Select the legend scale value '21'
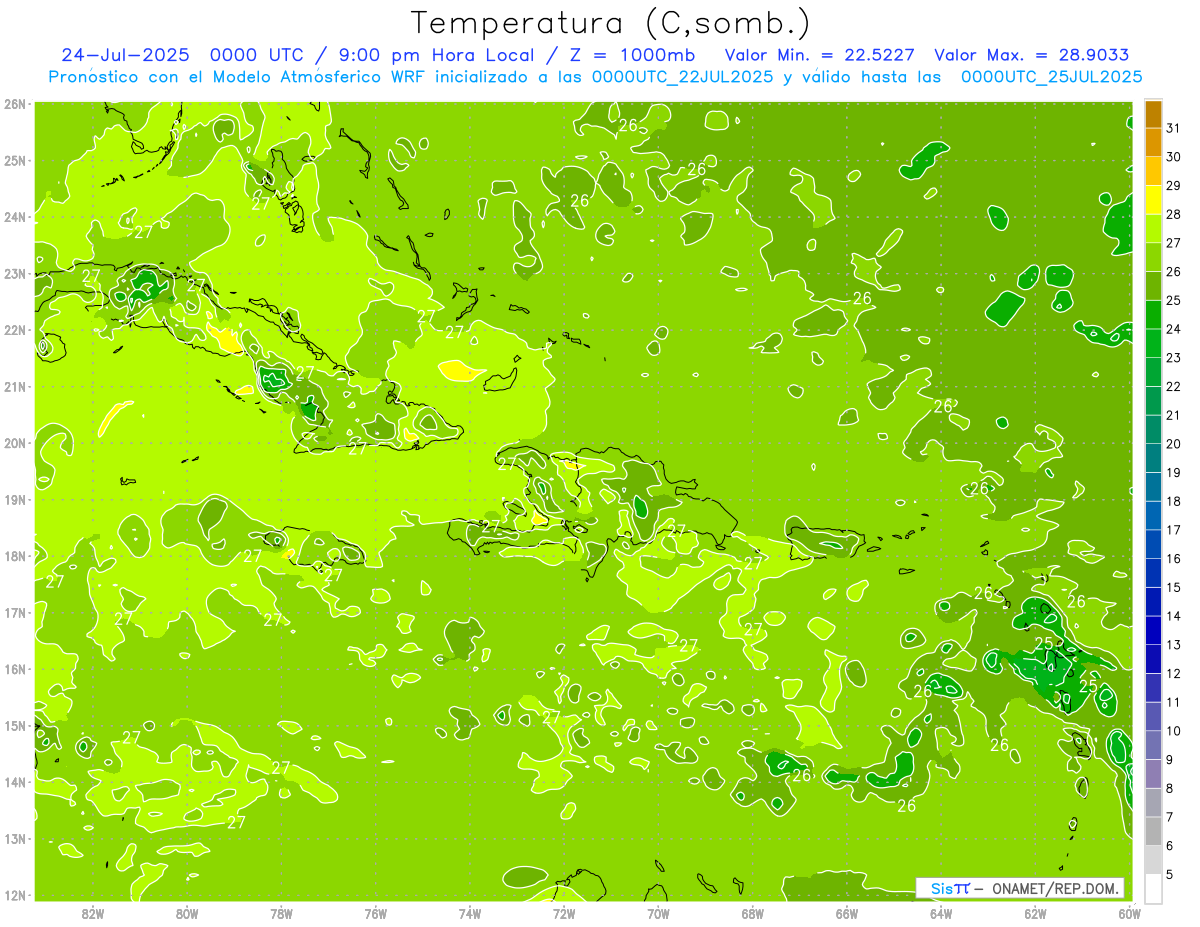Viewport: 1200px width, 927px height. 1174,415
